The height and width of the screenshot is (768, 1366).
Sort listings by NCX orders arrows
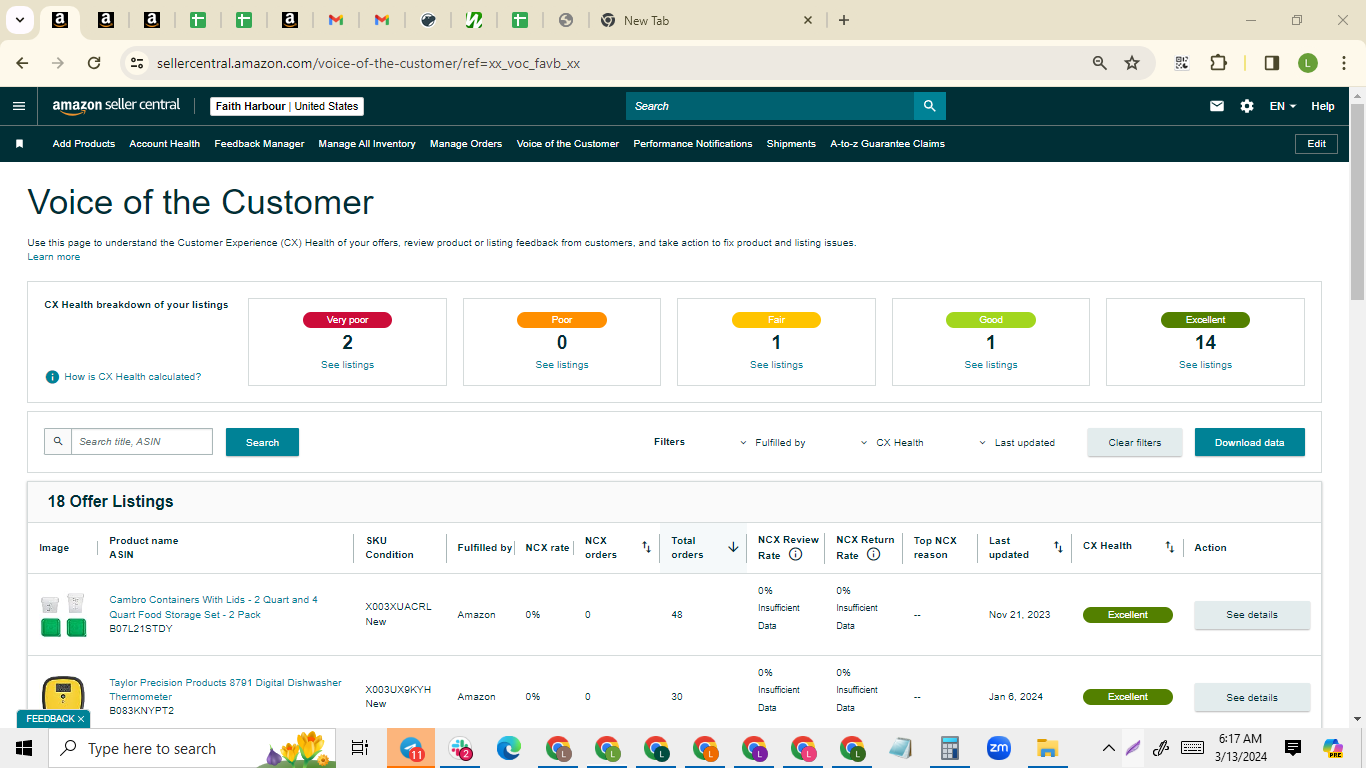point(646,547)
